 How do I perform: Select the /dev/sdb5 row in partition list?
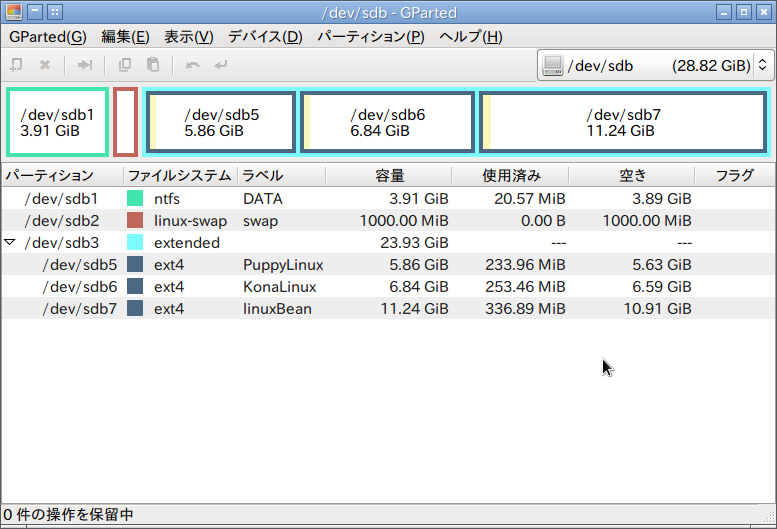tap(388, 264)
